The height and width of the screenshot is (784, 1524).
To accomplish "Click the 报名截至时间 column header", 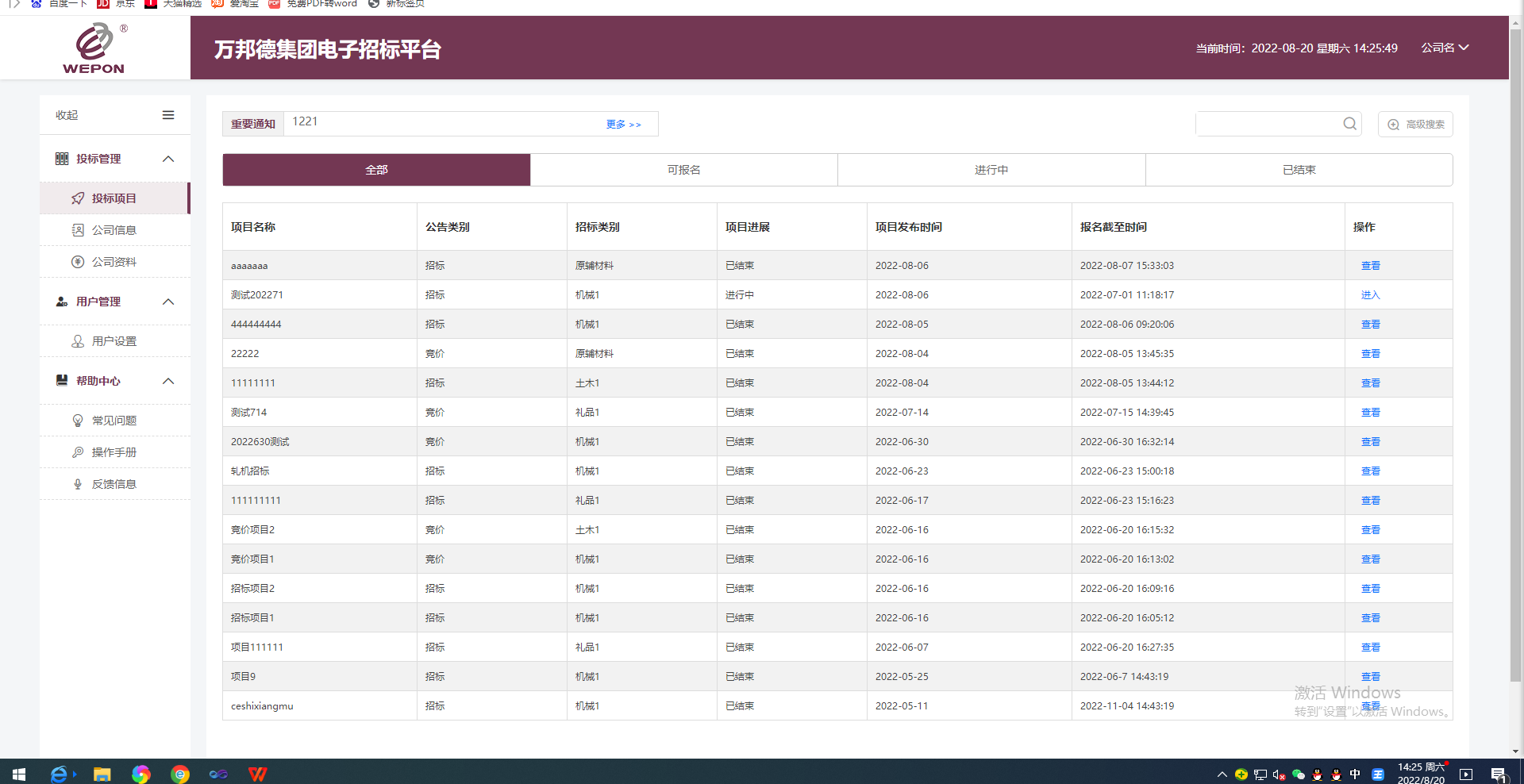I will click(1113, 227).
